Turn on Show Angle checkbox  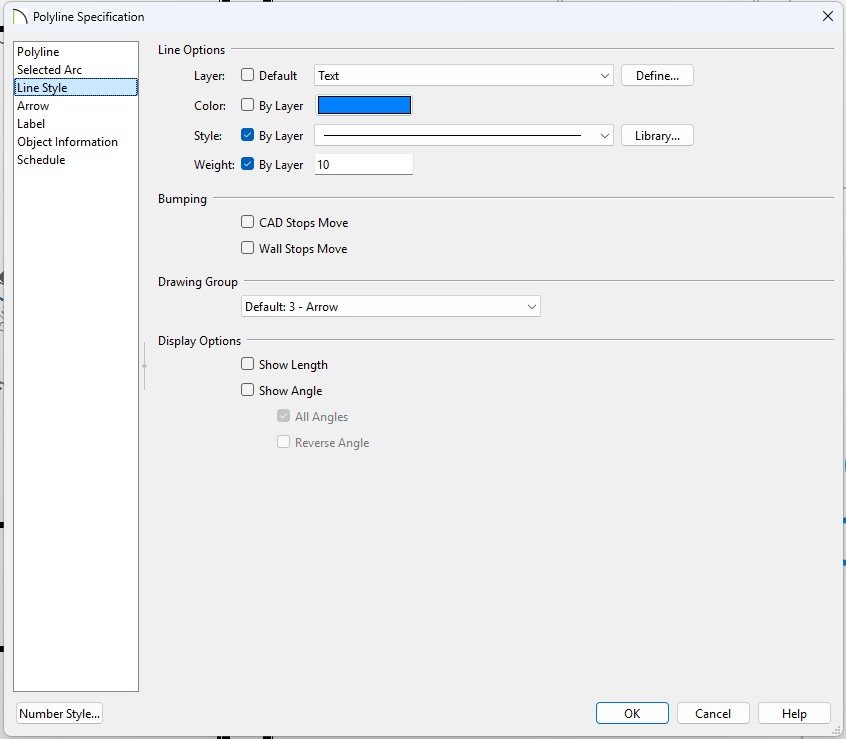tap(248, 391)
